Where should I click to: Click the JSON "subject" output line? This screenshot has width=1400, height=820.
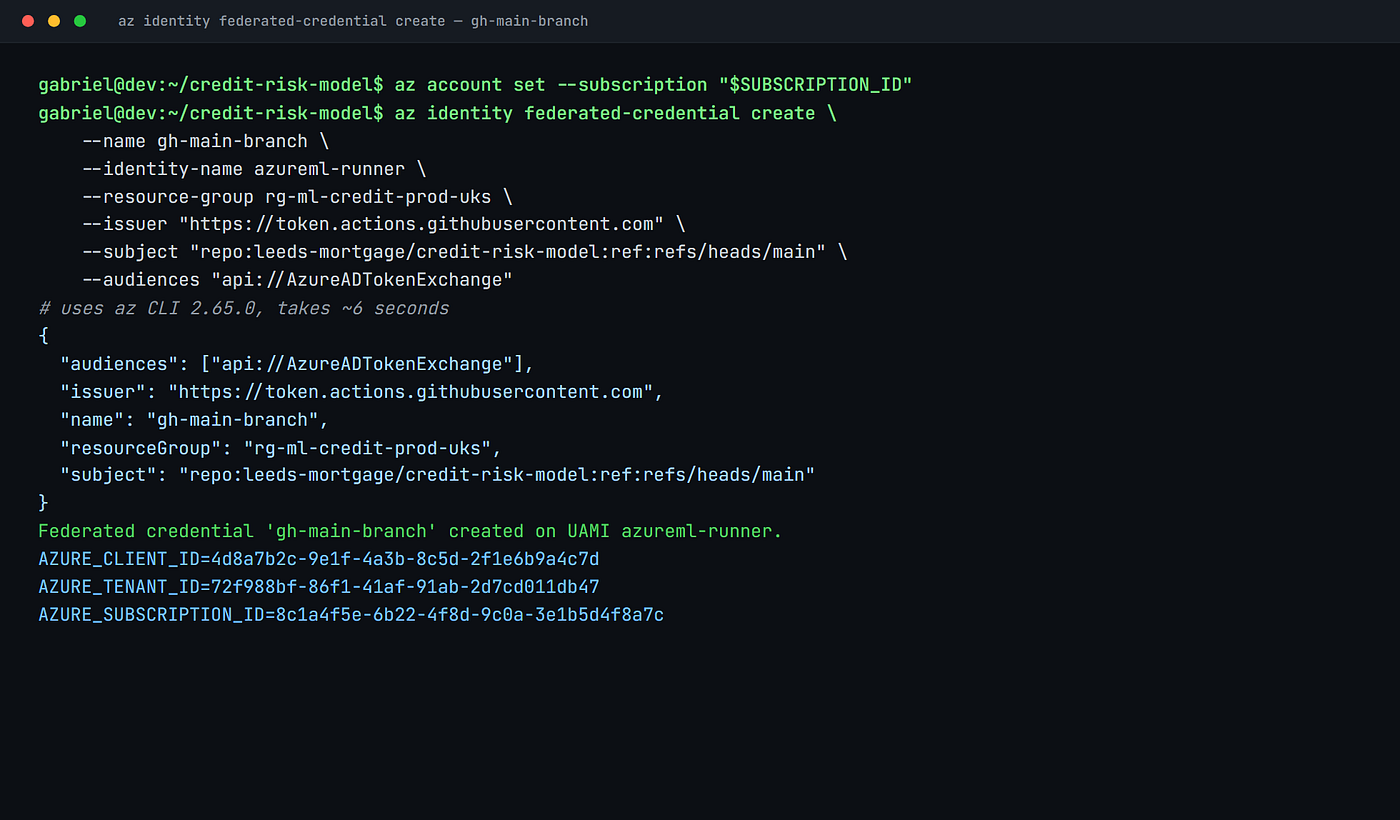pos(438,475)
